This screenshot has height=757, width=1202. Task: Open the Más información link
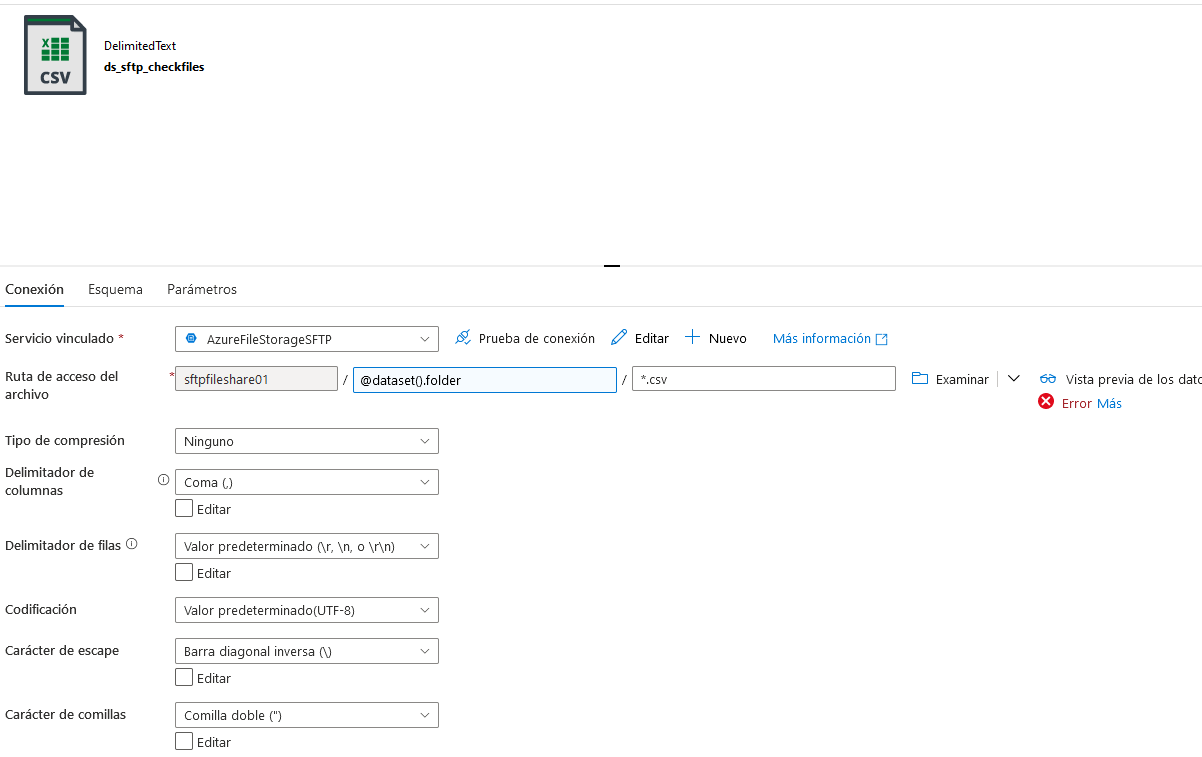click(830, 338)
